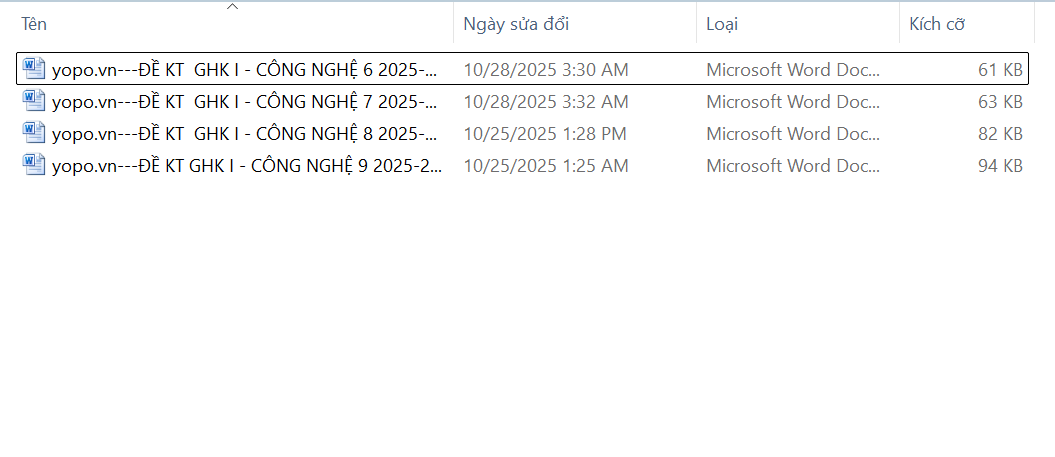Viewport: 1055px width, 457px height.
Task: Click the Word icon of CÔNG NGHỆ 7 file
Action: coord(35,101)
